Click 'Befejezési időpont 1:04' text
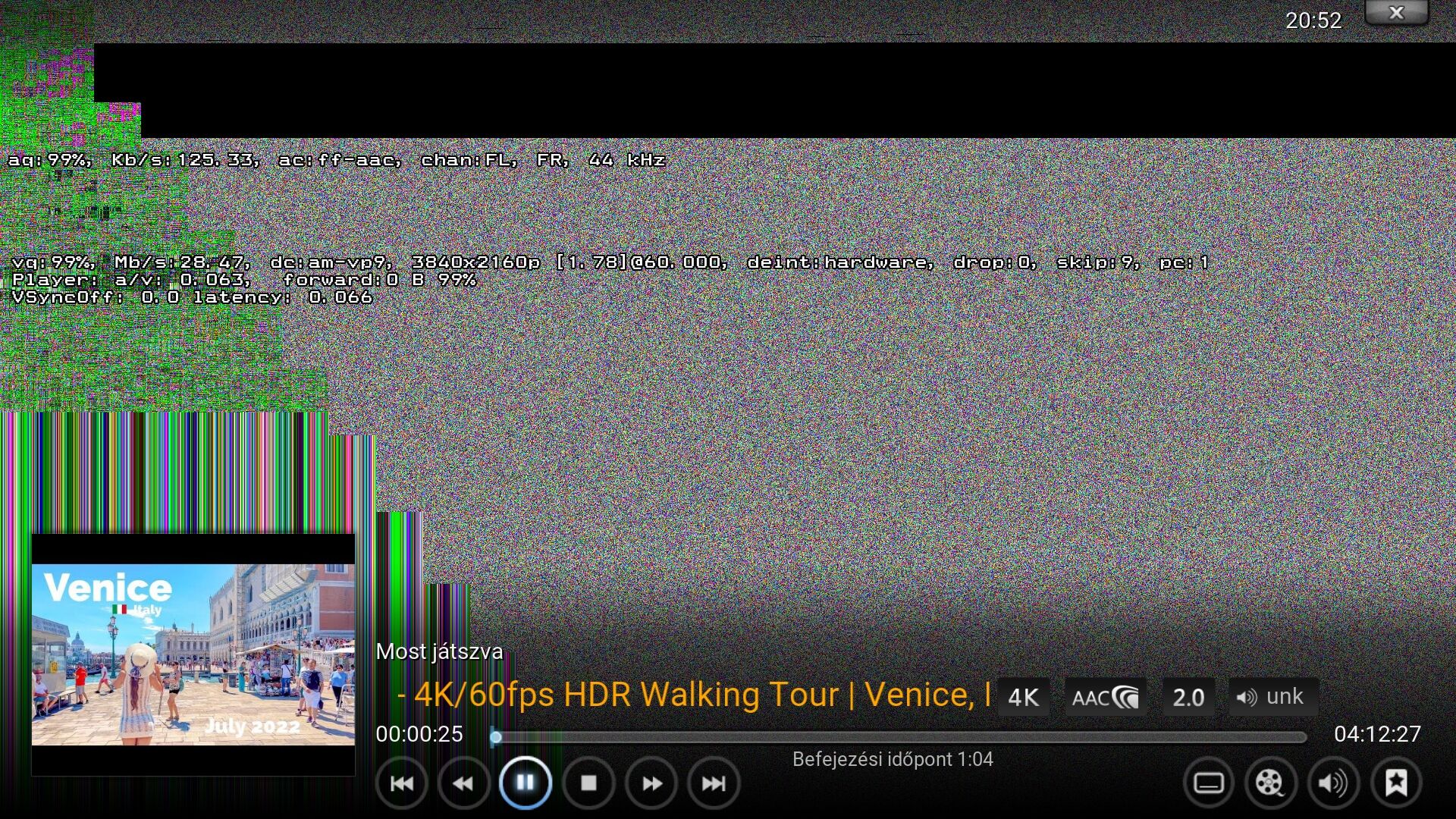The width and height of the screenshot is (1456, 819). 893,759
